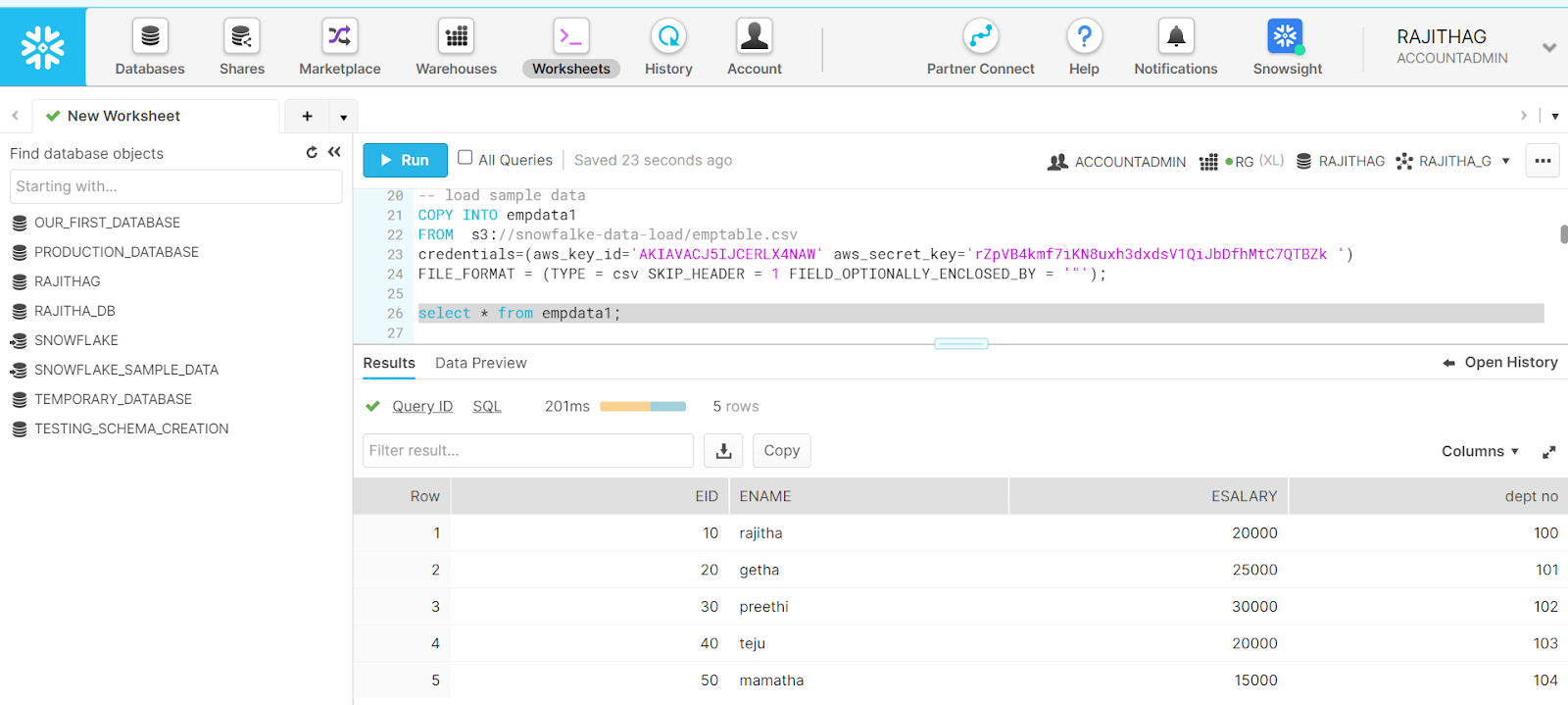Expand TEMPORARY_DATABASE in tree
Screen dimensions: 1568x705
[113, 399]
